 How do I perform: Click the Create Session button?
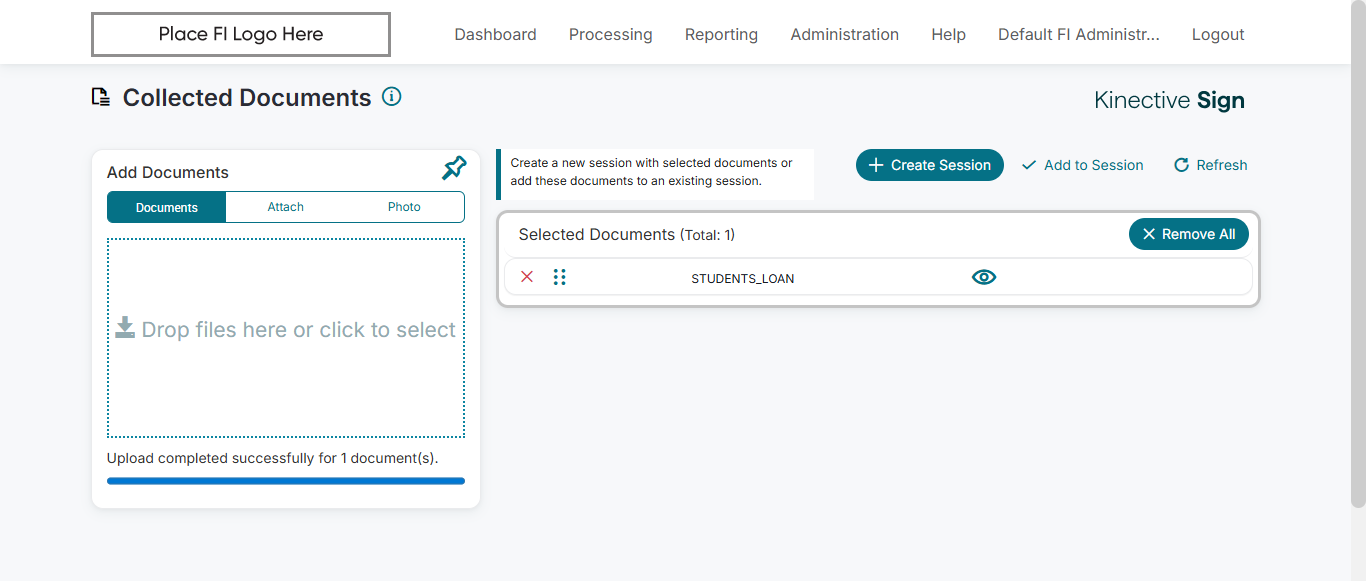929,165
